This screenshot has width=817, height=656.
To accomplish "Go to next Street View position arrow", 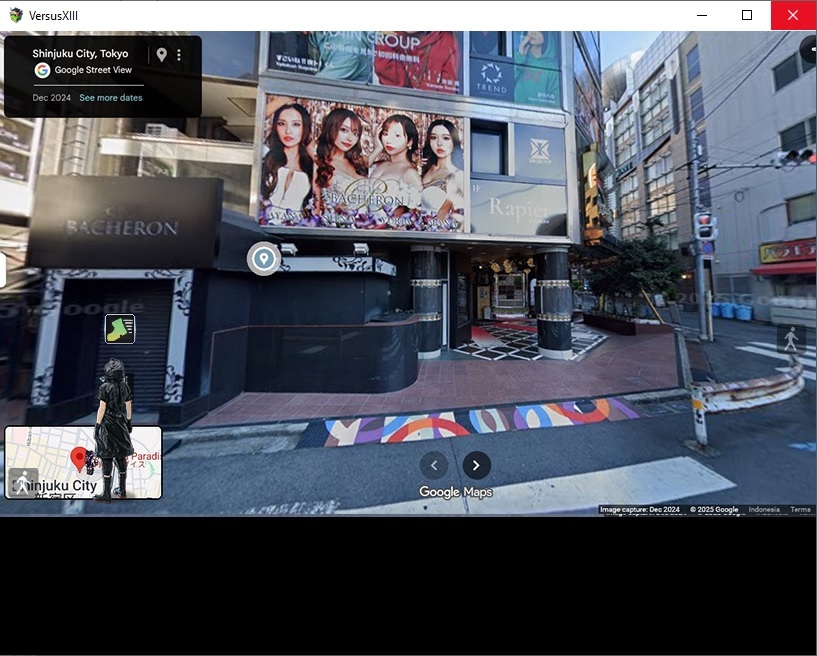I will pyautogui.click(x=477, y=465).
